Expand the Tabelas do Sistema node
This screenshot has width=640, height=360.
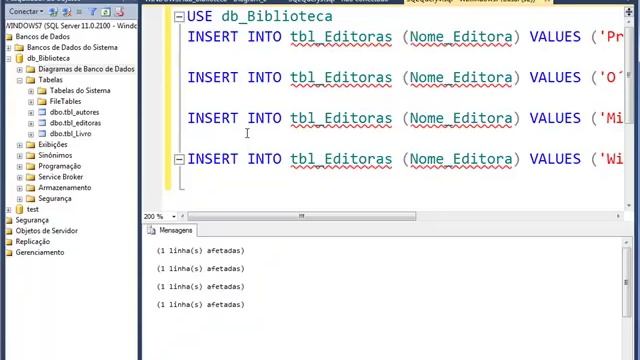pos(31,91)
